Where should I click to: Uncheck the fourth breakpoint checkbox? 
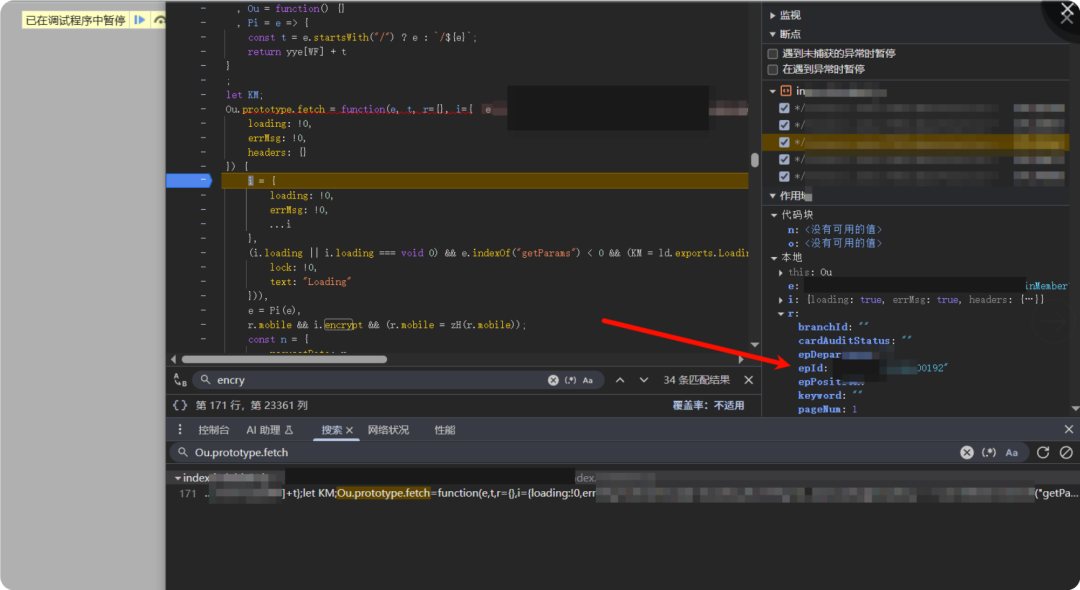tap(784, 160)
